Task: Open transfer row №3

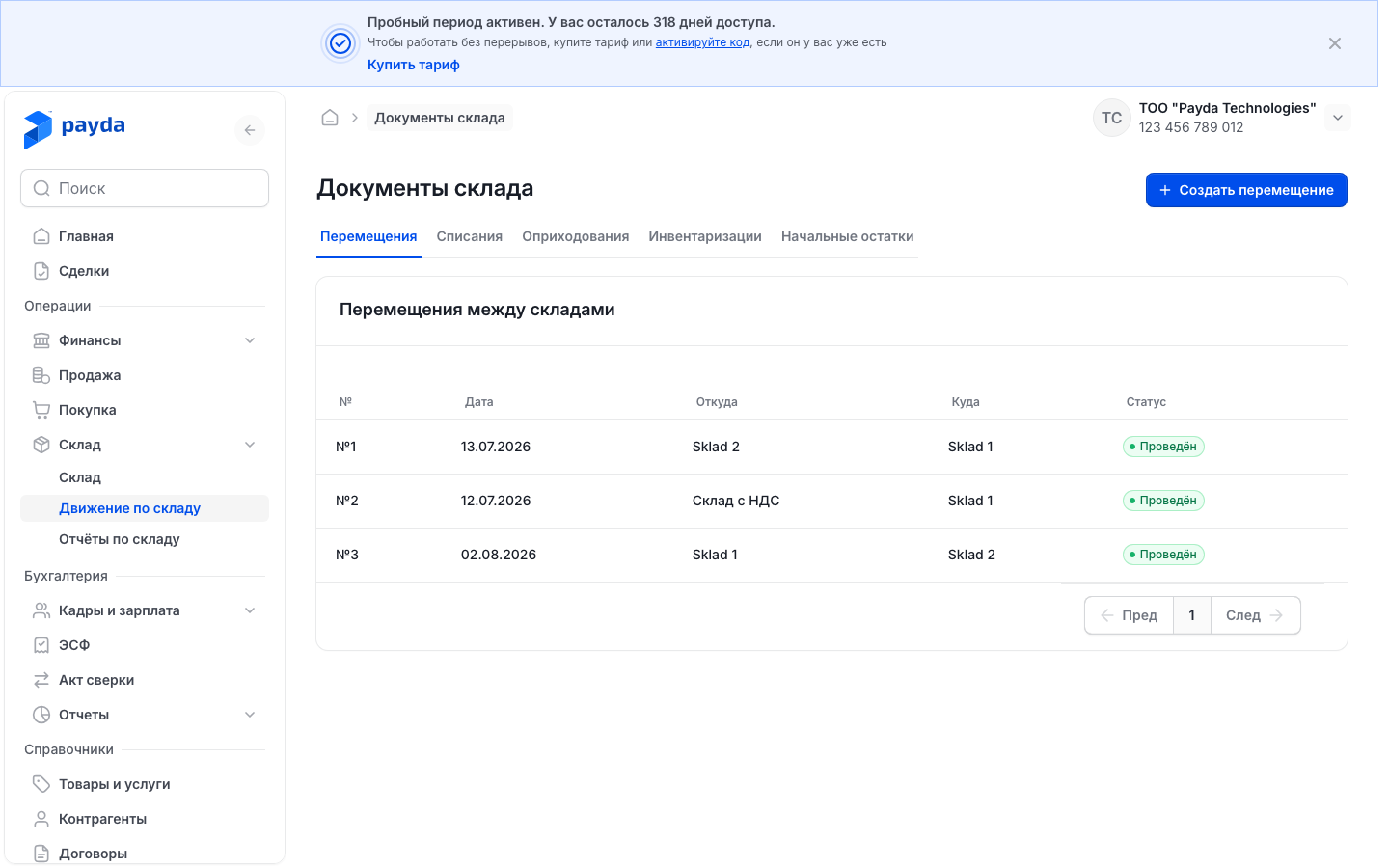Action: (x=831, y=555)
